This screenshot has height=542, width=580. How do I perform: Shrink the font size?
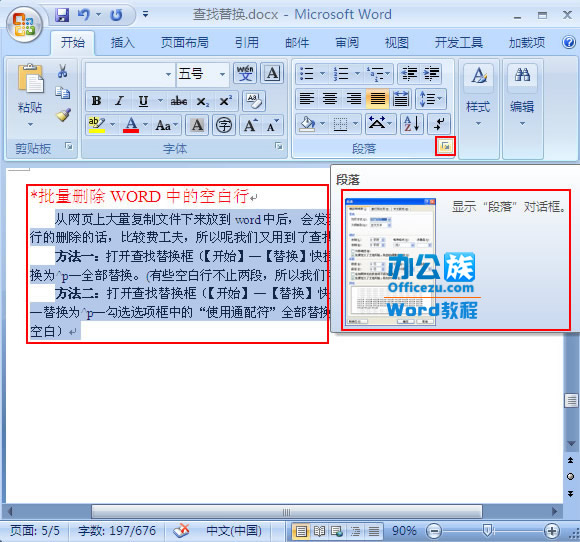[x=273, y=125]
